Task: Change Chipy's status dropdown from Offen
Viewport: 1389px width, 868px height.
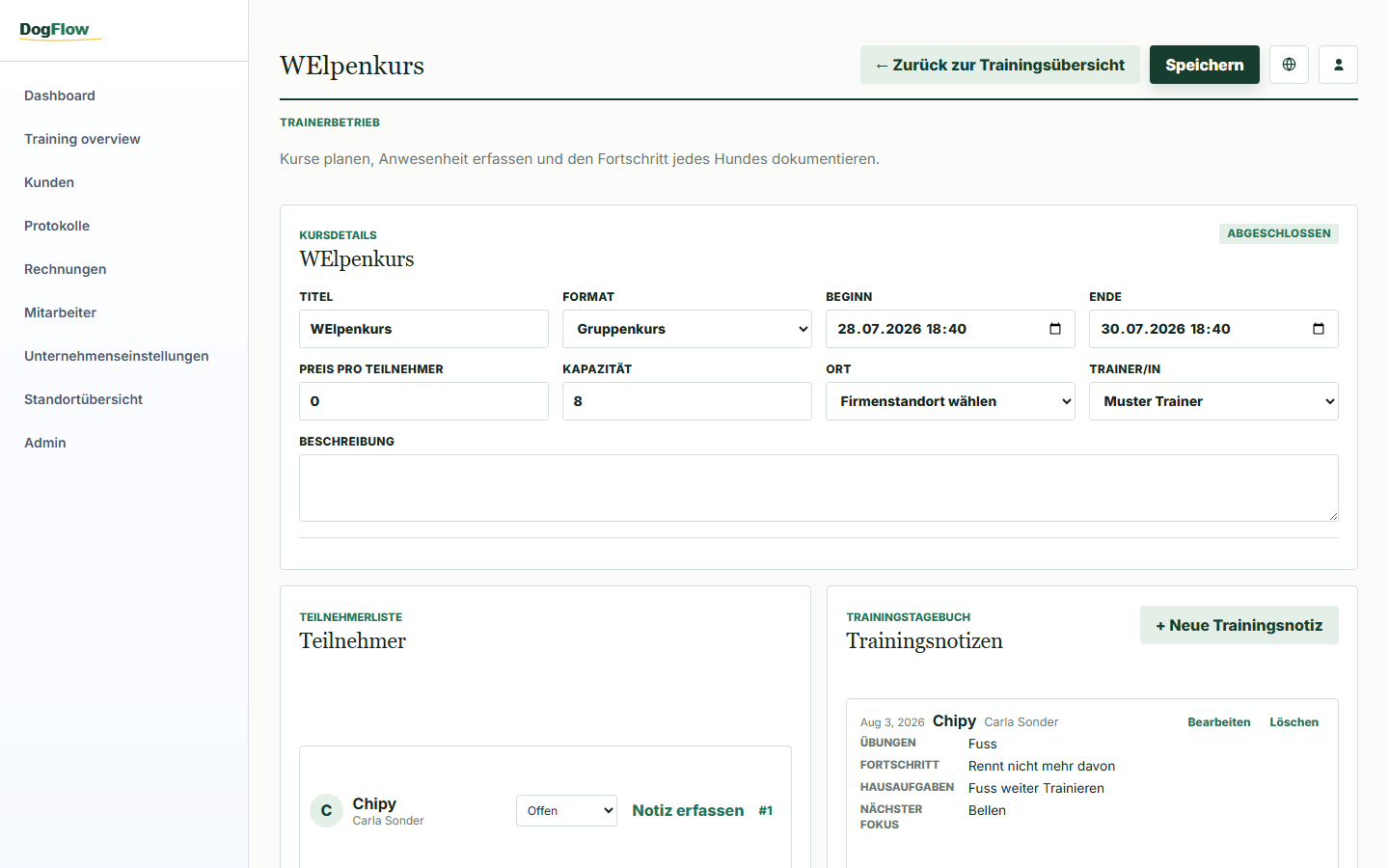Action: (x=566, y=811)
